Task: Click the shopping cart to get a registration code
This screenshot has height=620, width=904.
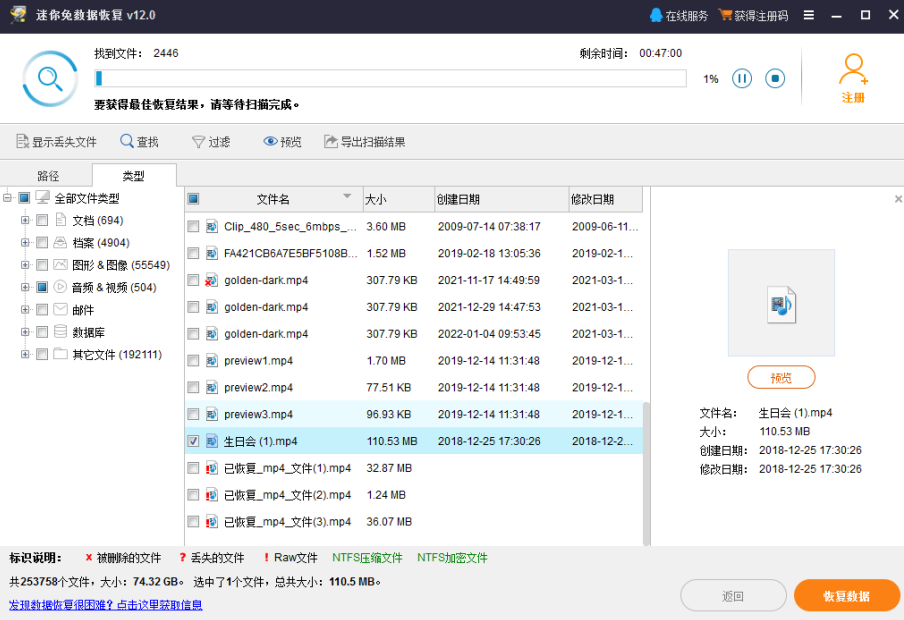Action: point(725,15)
